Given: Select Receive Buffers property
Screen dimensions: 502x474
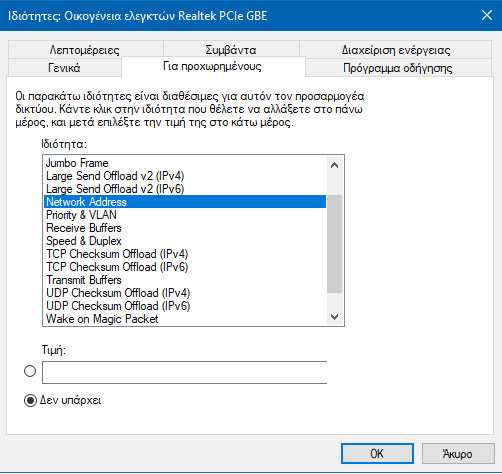Looking at the screenshot, I should pyautogui.click(x=185, y=228).
